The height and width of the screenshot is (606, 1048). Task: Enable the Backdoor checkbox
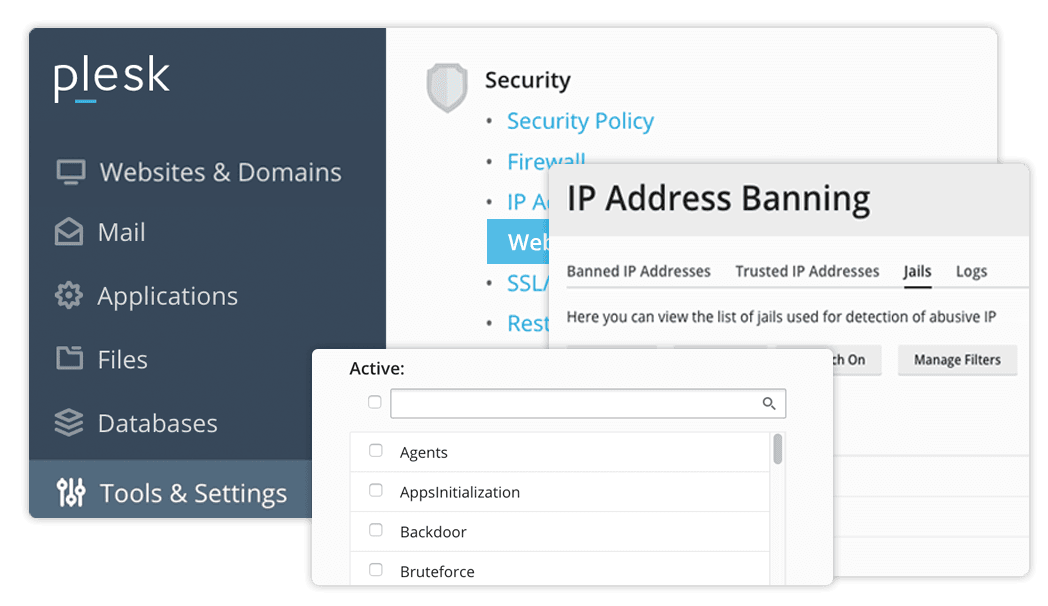(376, 531)
